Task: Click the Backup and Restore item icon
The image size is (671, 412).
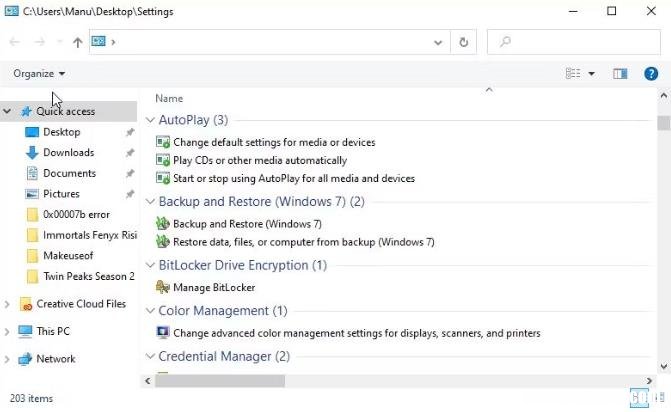Action: click(x=163, y=223)
